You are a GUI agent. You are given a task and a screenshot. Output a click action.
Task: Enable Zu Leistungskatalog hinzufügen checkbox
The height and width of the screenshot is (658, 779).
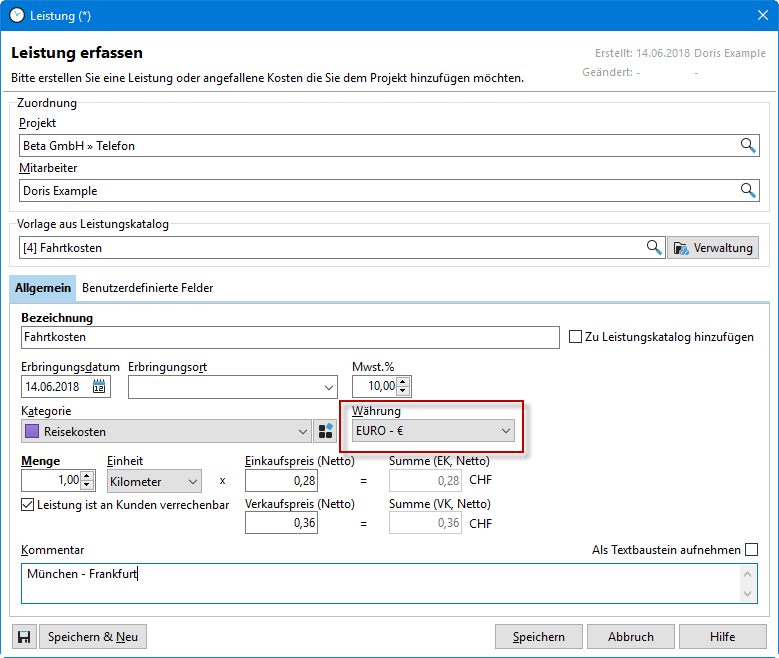pyautogui.click(x=575, y=337)
